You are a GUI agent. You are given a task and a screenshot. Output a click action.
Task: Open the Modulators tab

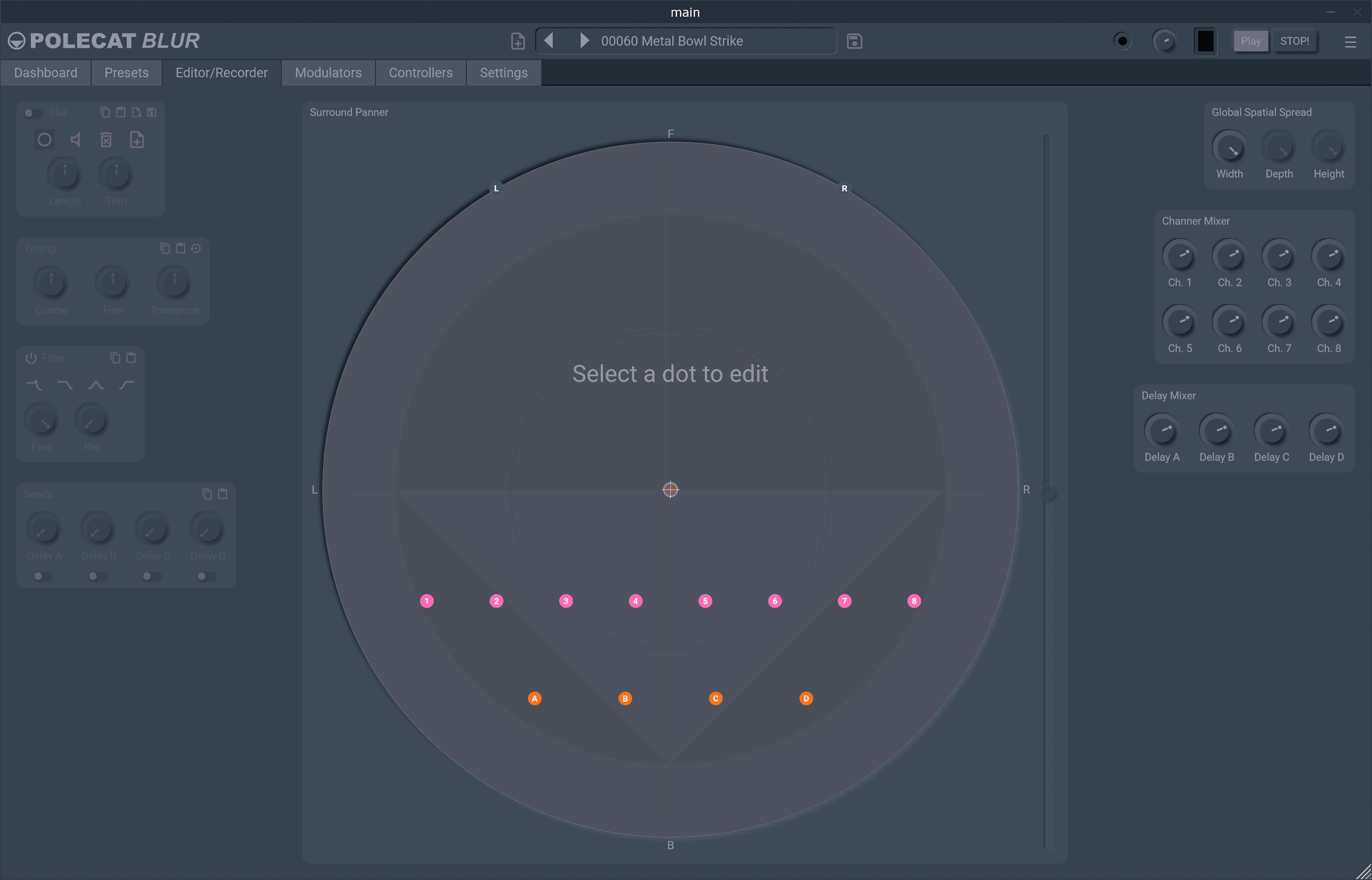328,73
